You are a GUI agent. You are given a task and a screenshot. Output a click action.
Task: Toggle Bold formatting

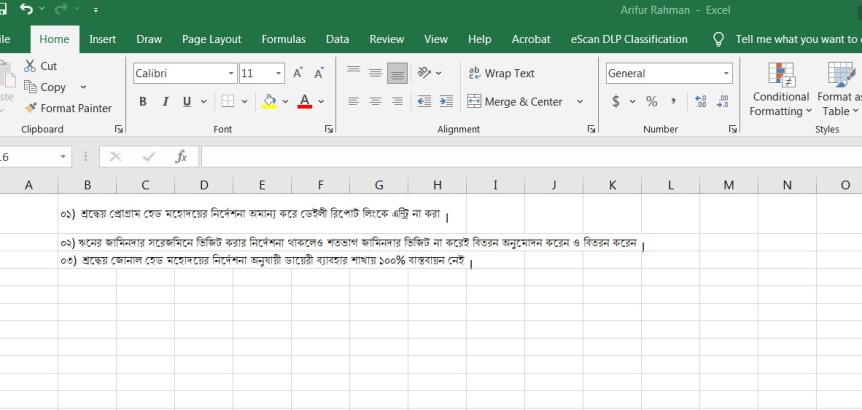142,102
